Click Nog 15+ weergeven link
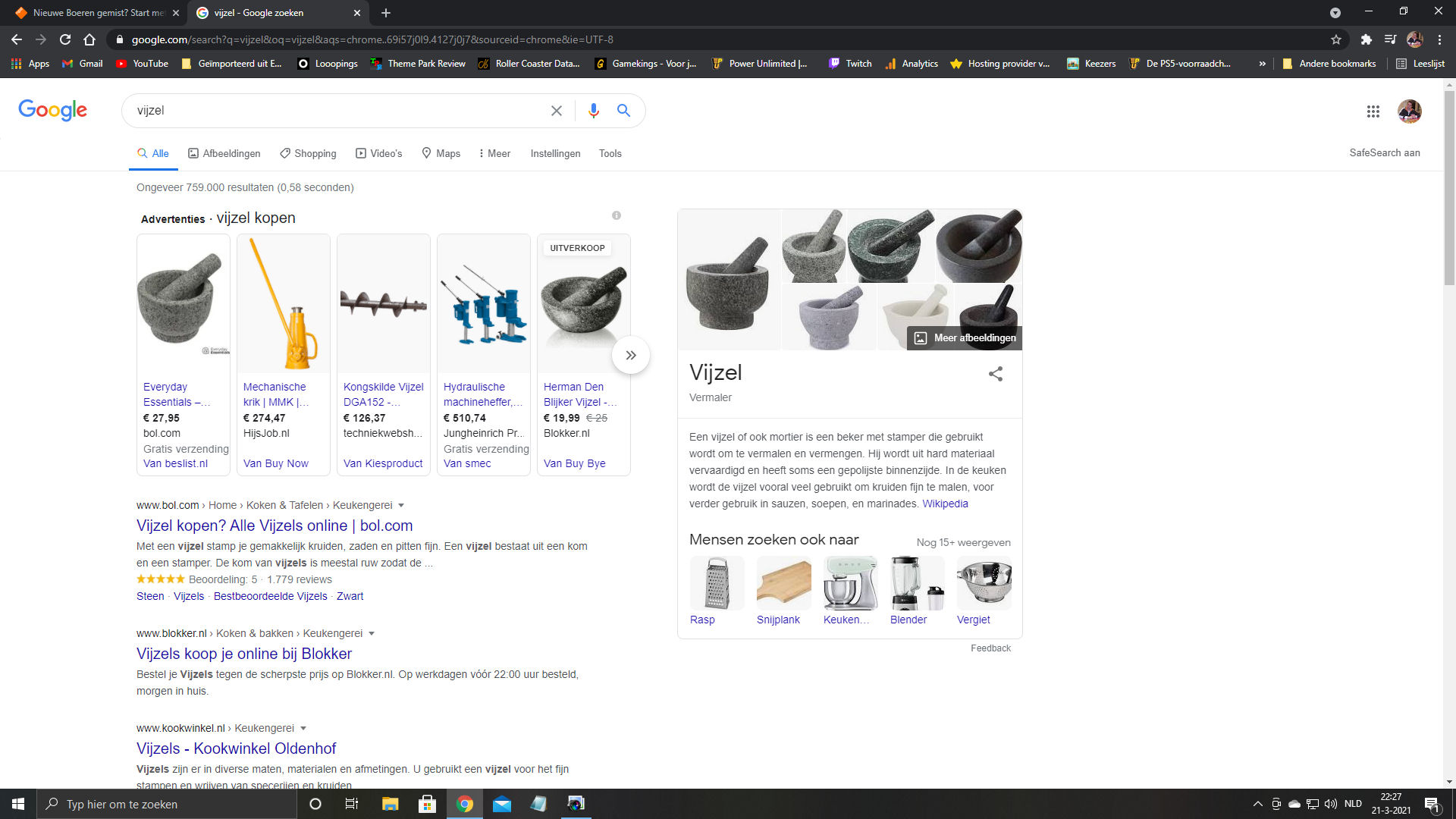Screen dimensions: 1456x819 click(x=963, y=542)
